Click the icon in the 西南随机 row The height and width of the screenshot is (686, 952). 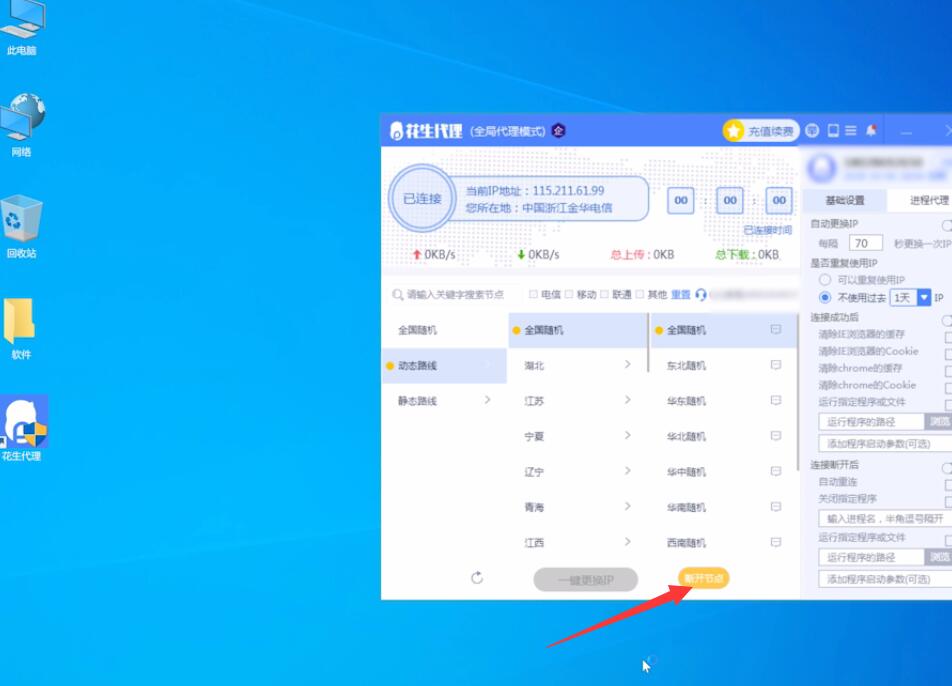pos(775,542)
